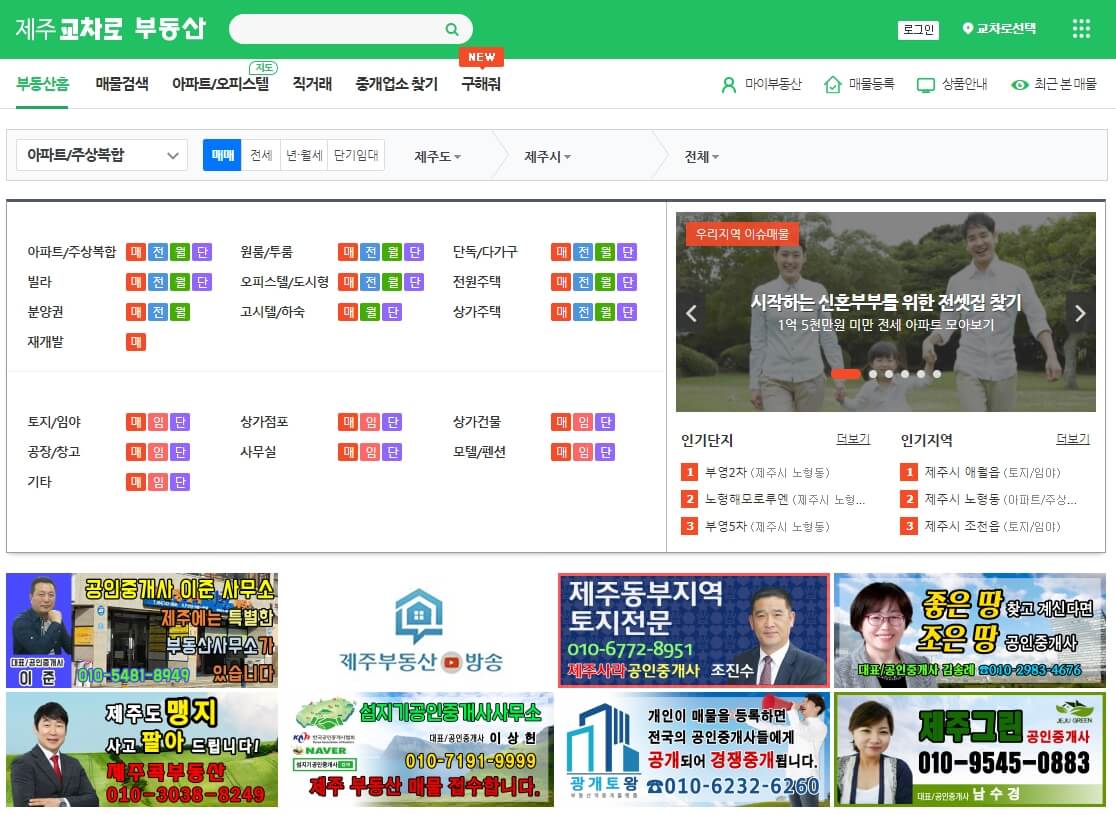Select the 단기임대 transaction type
Viewport: 1116px width, 815px height.
357,155
